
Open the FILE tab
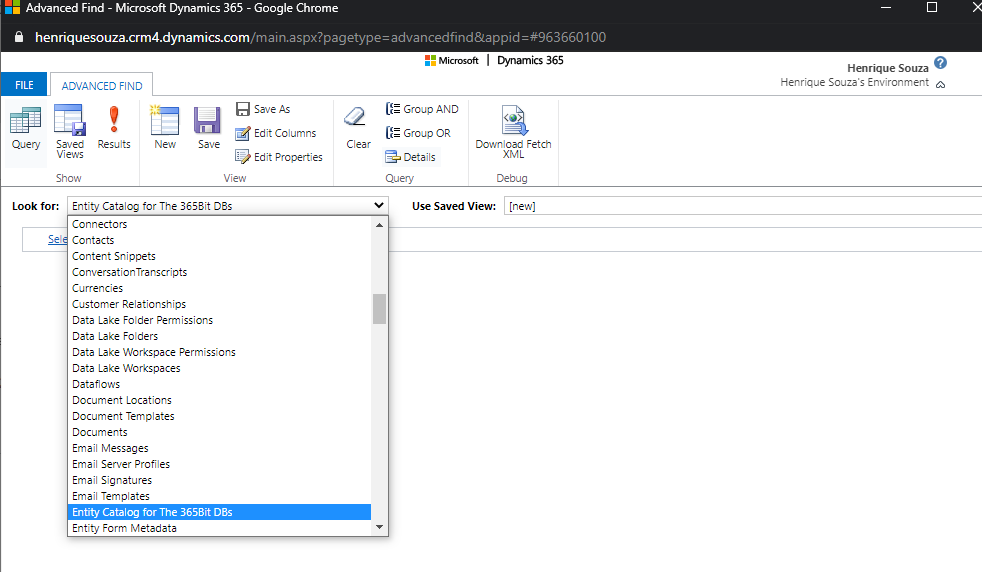[x=24, y=85]
